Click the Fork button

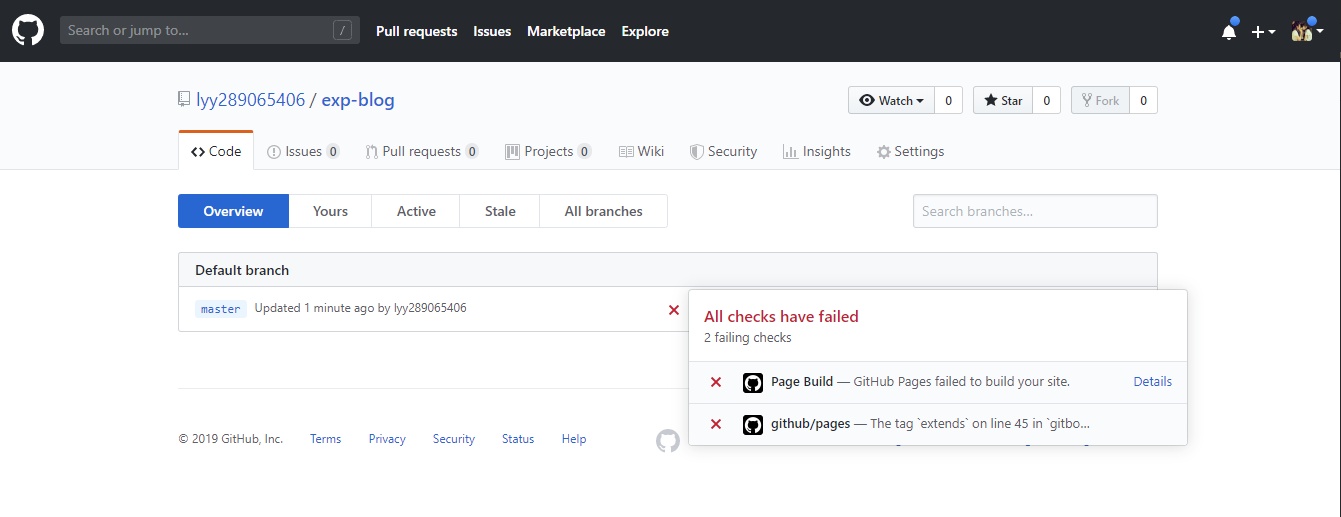[1100, 100]
